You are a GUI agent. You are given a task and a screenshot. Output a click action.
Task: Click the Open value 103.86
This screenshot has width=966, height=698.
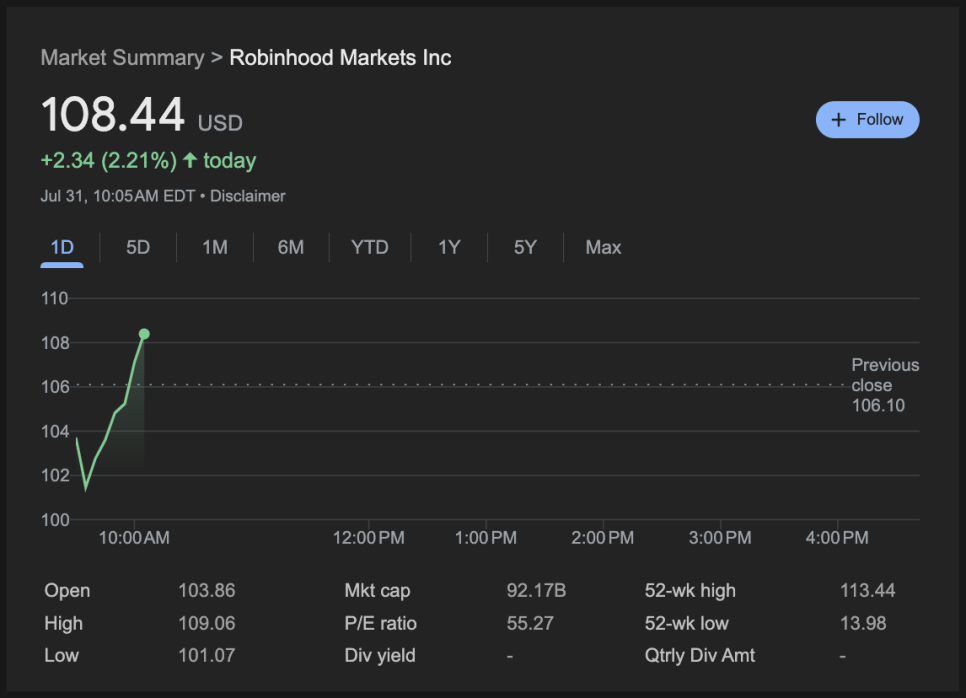pos(207,591)
